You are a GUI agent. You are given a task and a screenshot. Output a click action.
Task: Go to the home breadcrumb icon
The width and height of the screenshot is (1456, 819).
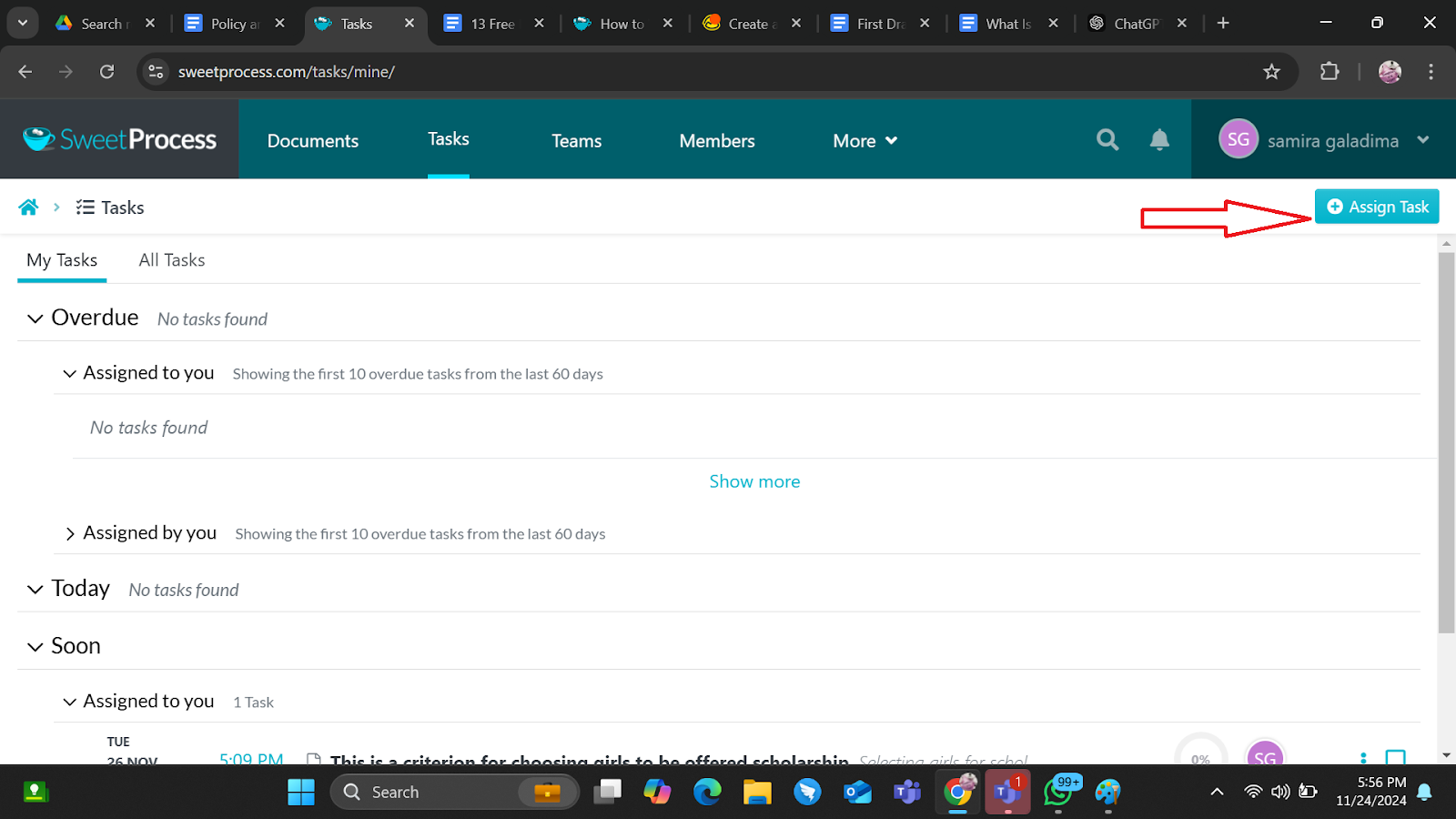(x=28, y=207)
